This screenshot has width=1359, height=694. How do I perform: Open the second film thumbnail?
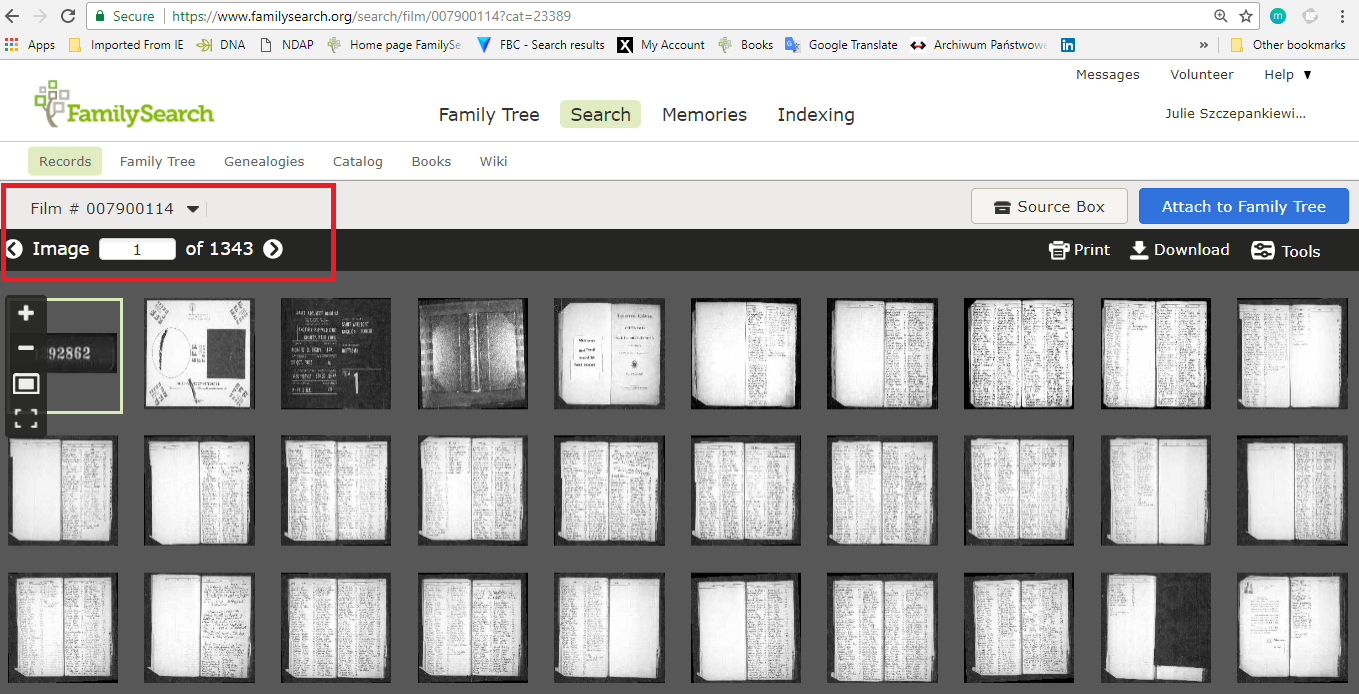click(199, 354)
